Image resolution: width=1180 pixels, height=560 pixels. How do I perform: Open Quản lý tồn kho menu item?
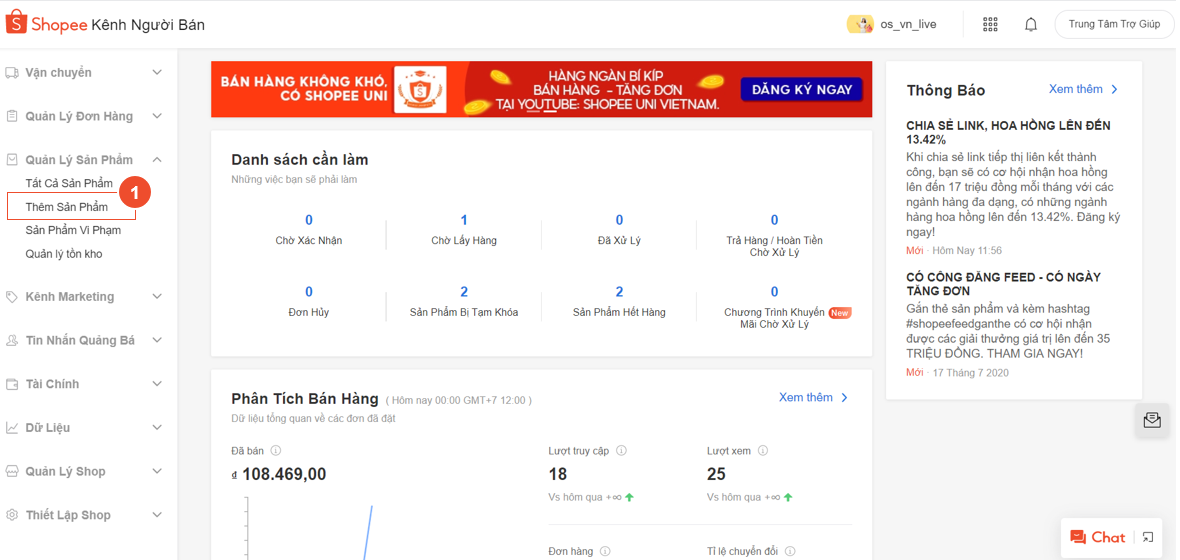64,254
